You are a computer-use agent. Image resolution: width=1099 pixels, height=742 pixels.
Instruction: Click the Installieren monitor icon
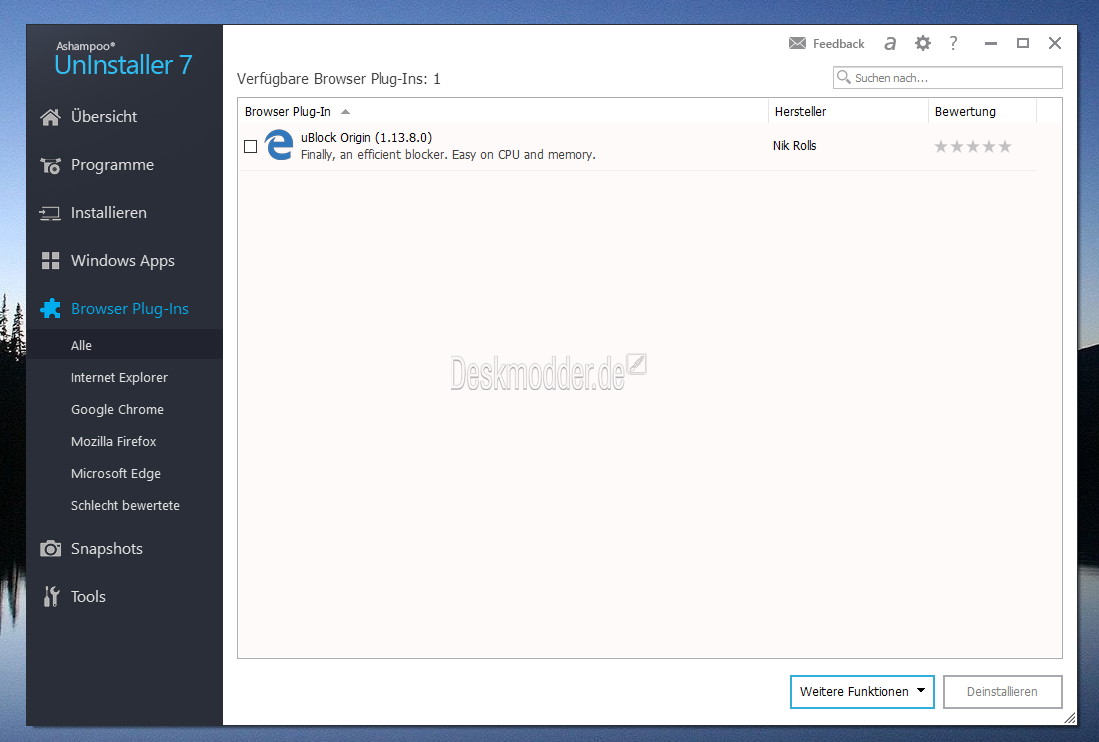50,213
